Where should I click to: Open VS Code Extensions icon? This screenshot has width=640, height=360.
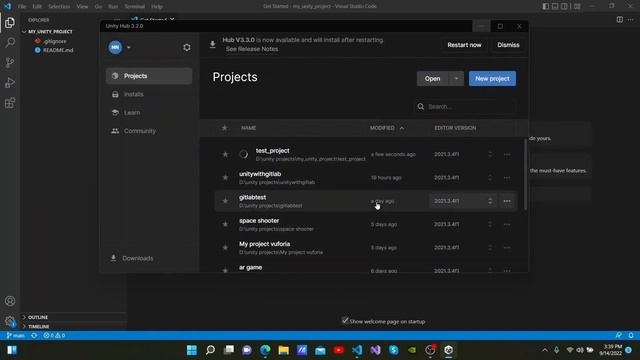click(10, 102)
